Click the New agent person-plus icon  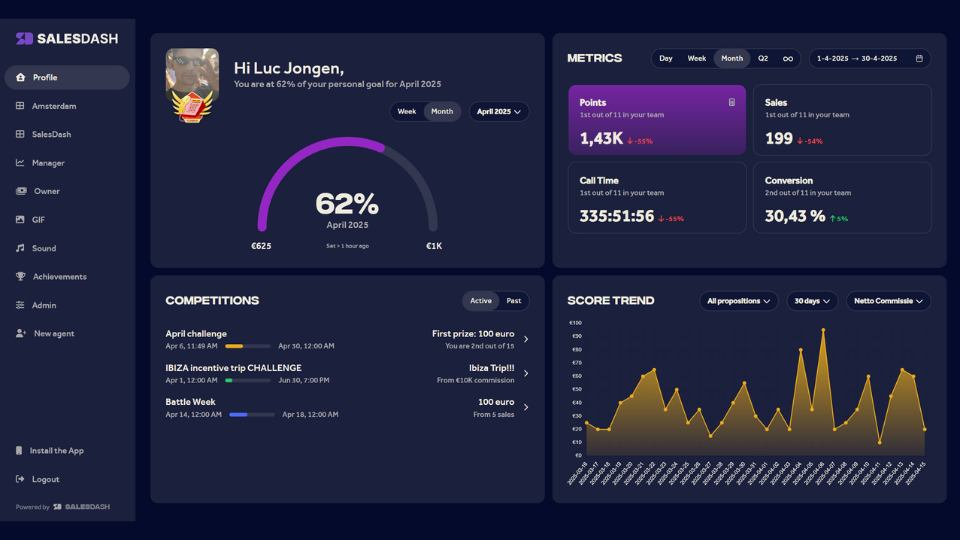[21, 333]
